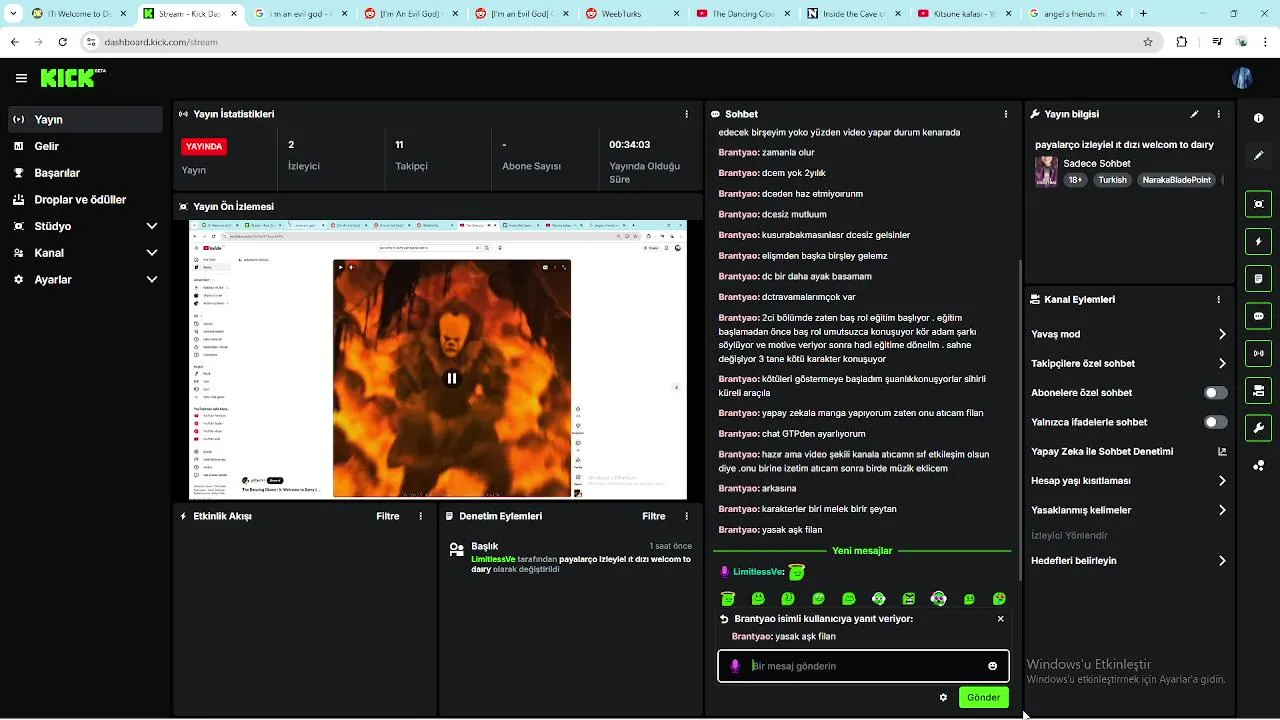
Task: Open the hamburger menu beside Kick logo
Action: 21,78
